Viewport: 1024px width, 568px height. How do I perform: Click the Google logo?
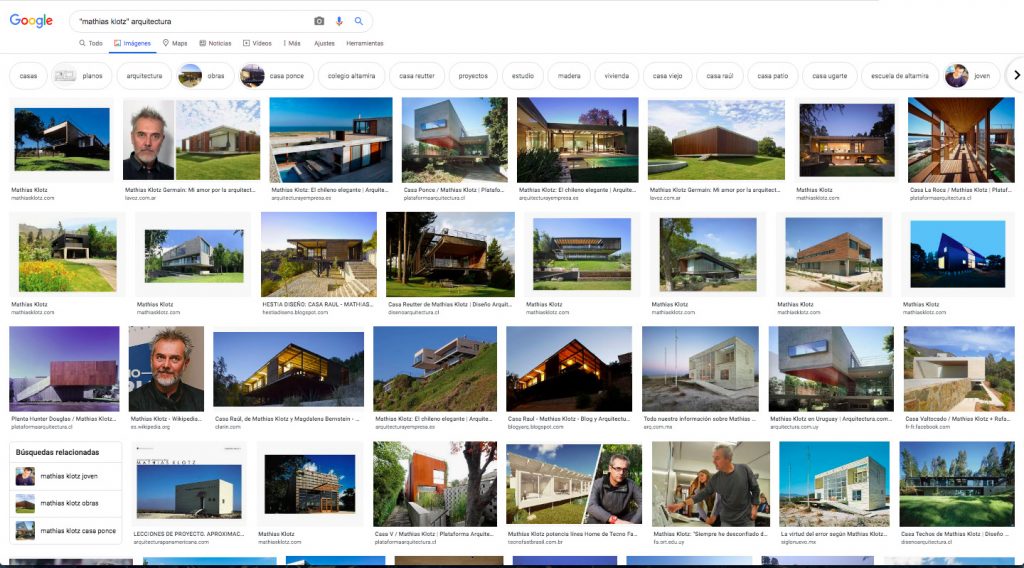[31, 21]
